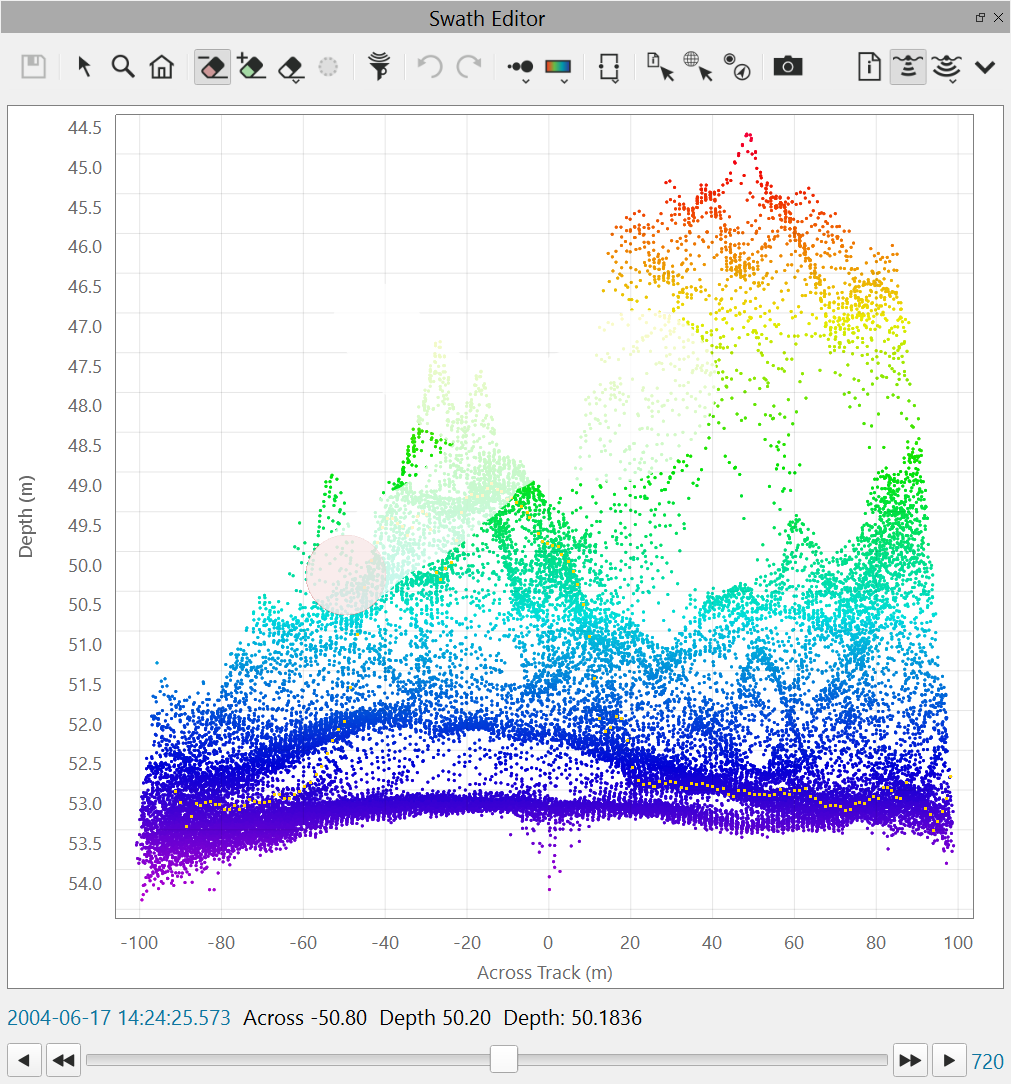Reset view with the home icon

click(162, 66)
